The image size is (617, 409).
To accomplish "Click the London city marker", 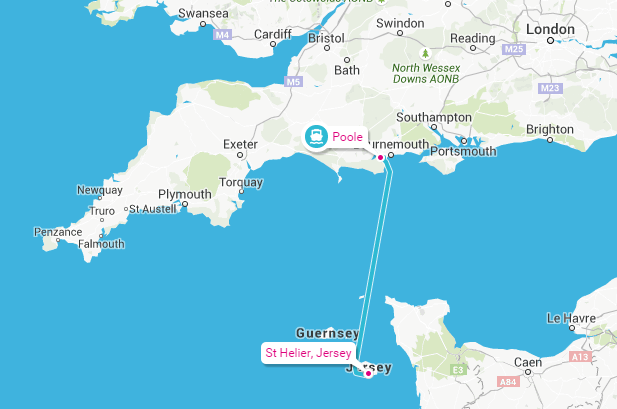I will 550,40.
